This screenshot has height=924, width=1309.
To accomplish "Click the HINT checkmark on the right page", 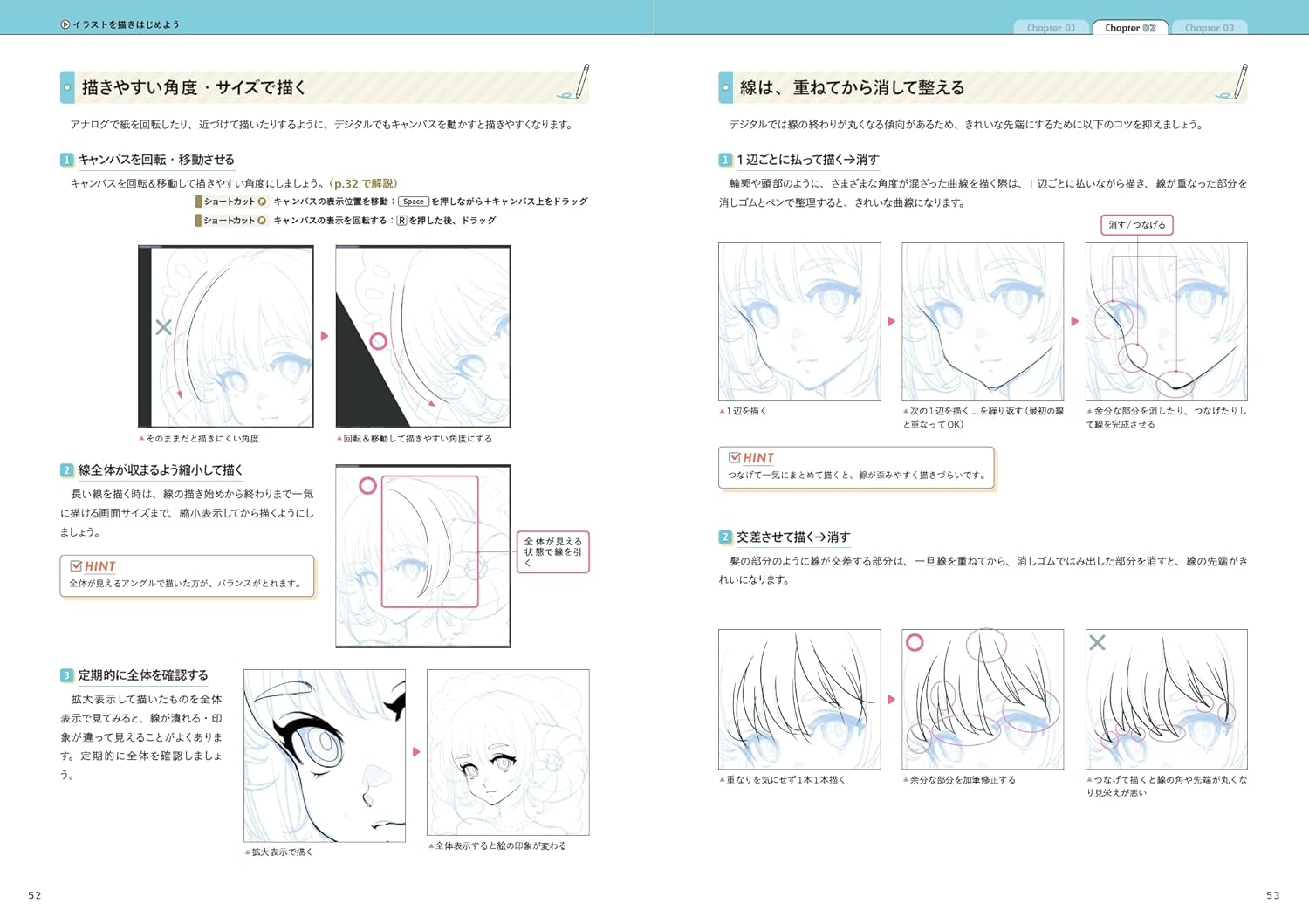I will [734, 458].
